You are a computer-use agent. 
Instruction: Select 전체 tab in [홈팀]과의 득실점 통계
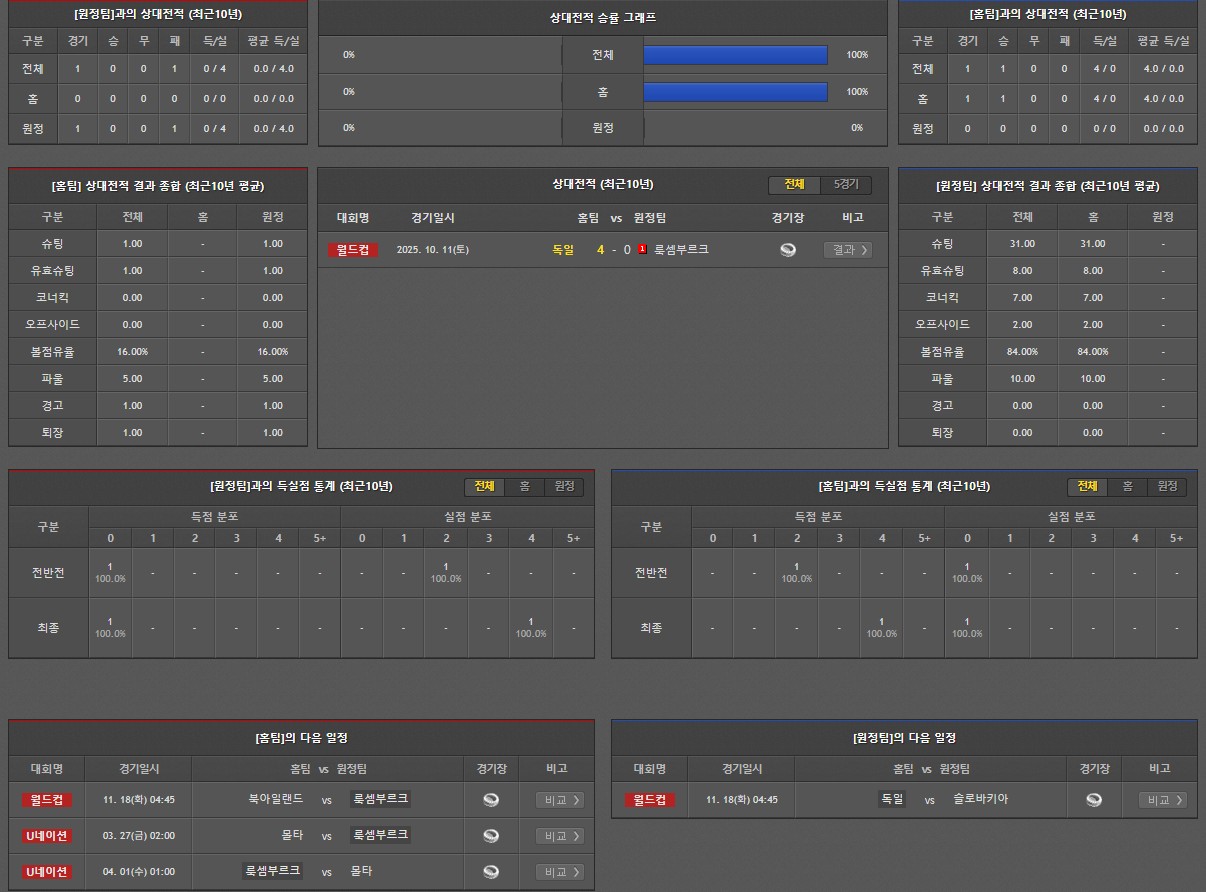point(1087,486)
